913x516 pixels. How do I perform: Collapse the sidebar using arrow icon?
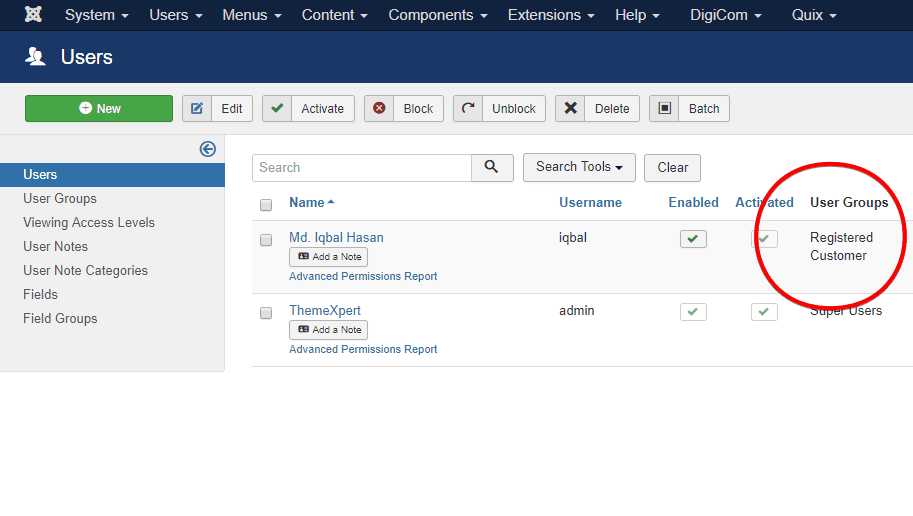point(208,149)
